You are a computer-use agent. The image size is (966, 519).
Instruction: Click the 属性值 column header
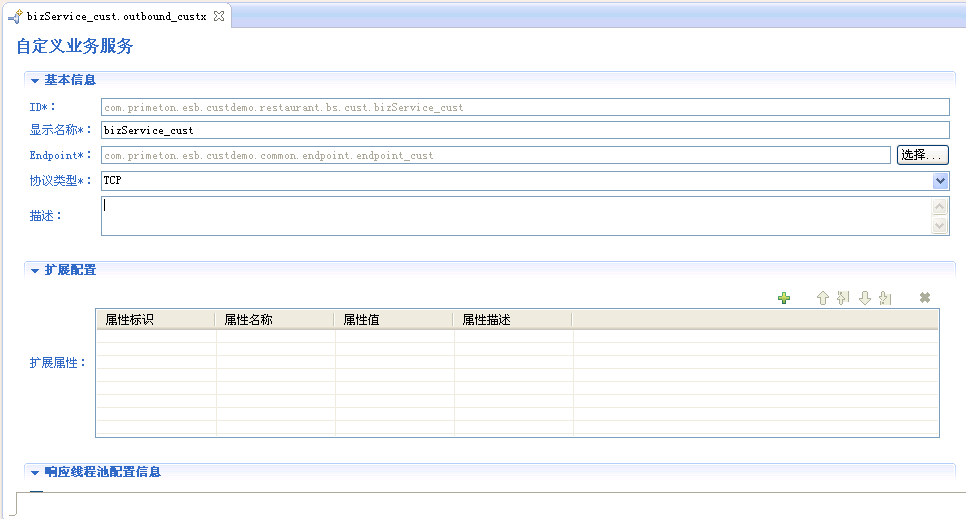coord(393,320)
